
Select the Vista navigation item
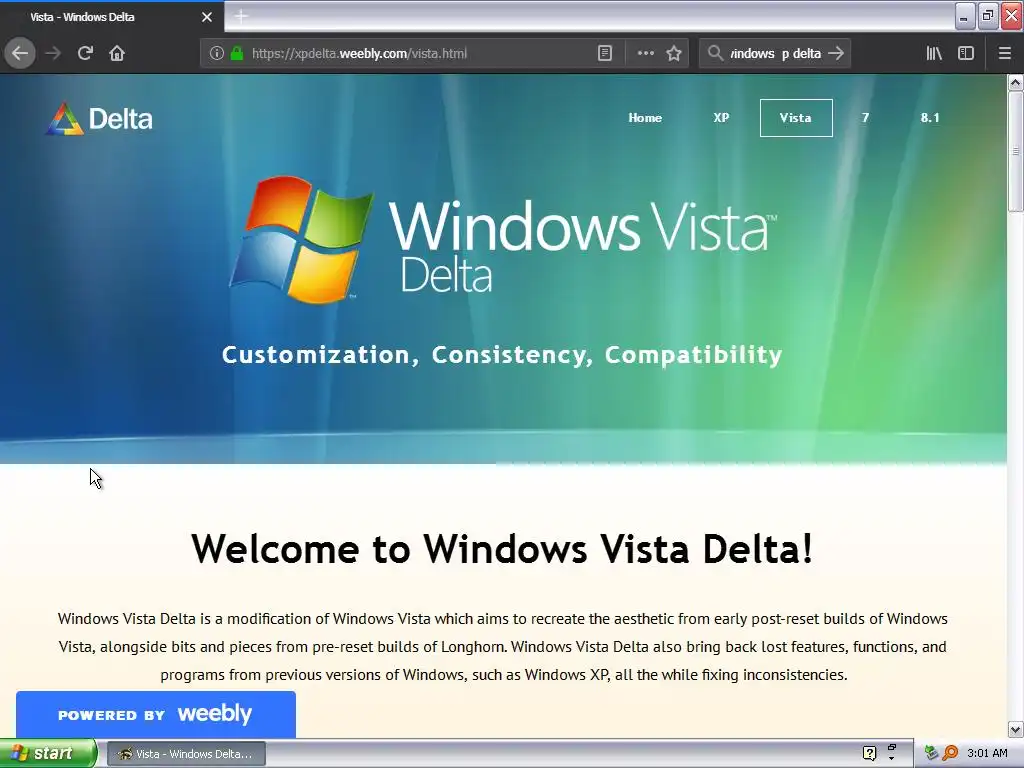click(796, 118)
